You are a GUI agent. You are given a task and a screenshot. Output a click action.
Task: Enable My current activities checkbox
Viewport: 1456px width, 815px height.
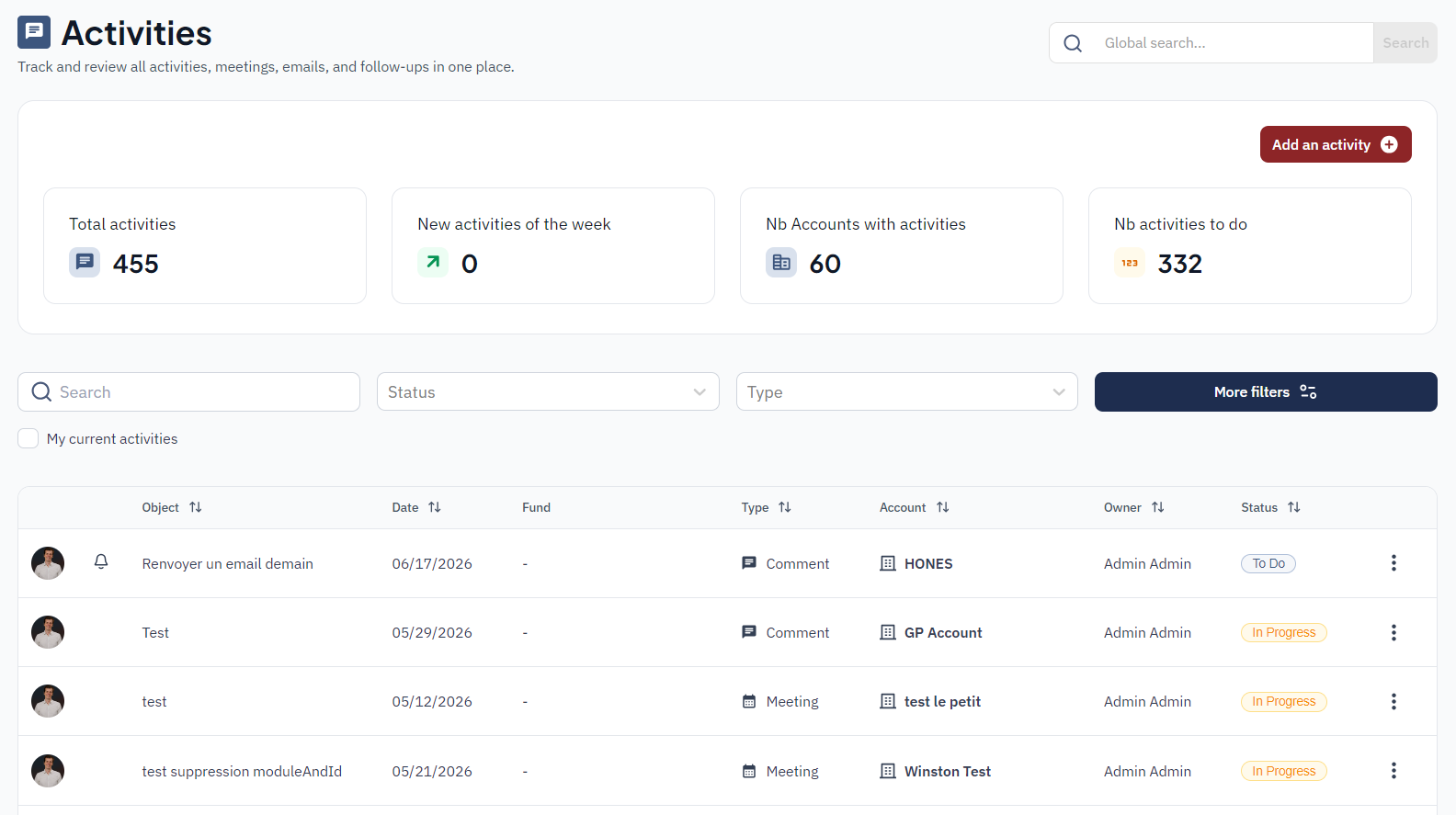(x=28, y=438)
